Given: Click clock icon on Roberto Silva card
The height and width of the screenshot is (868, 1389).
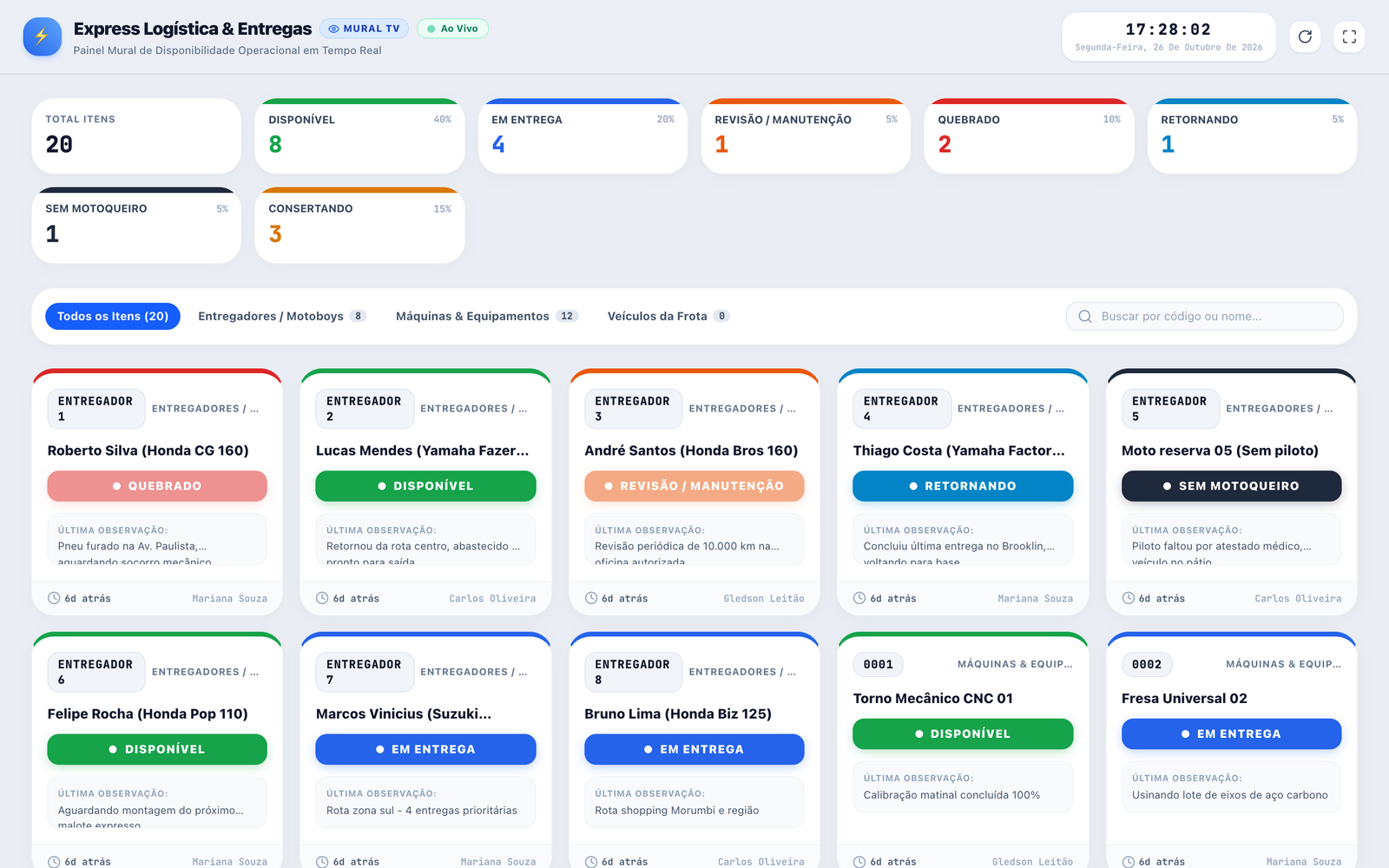Looking at the screenshot, I should [54, 598].
